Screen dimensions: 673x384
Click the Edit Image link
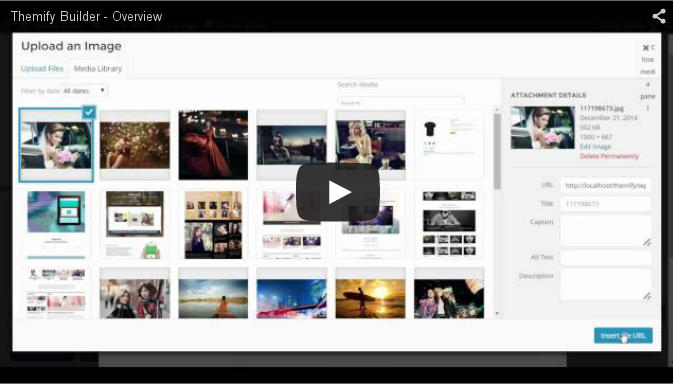tap(595, 147)
